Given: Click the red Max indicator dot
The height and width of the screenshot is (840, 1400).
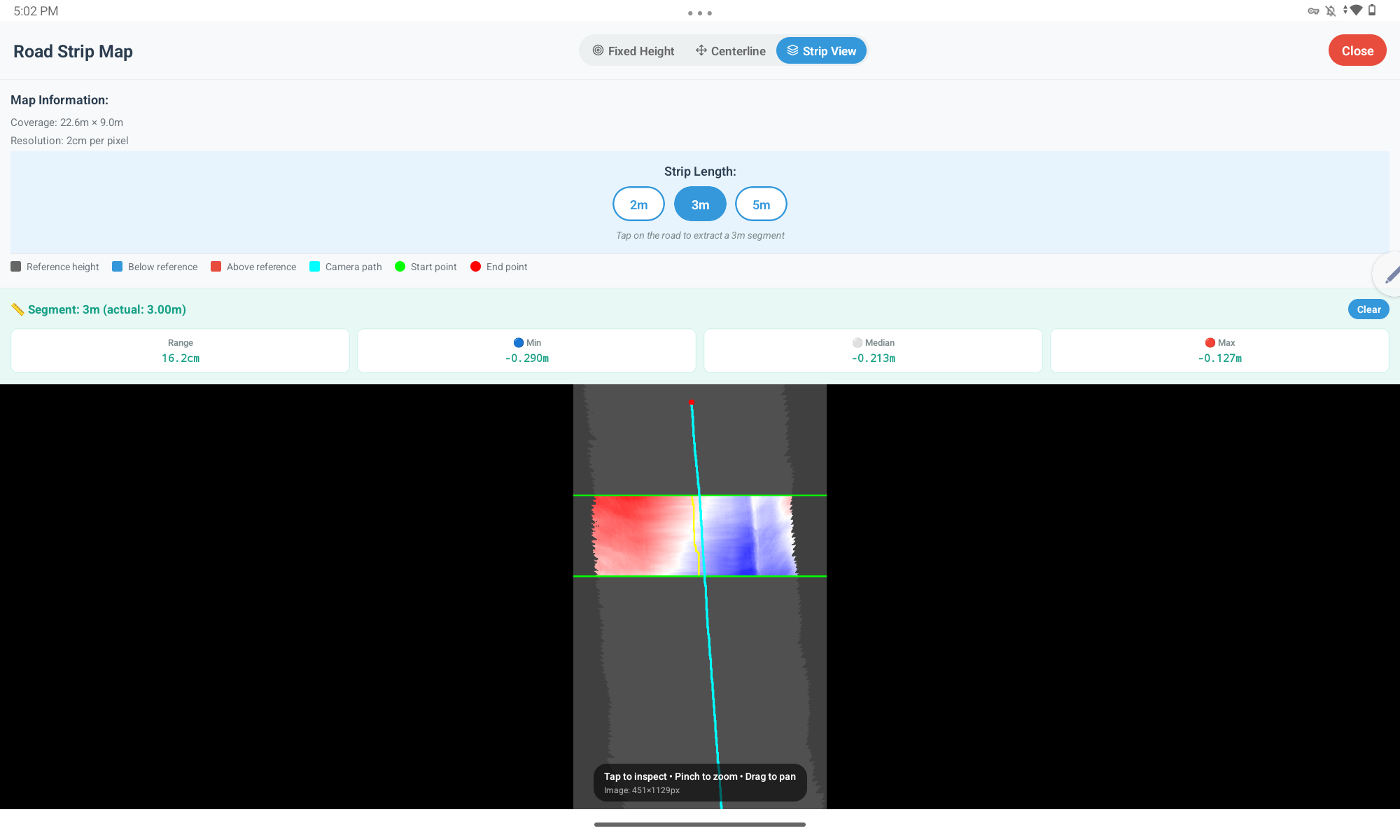Looking at the screenshot, I should [x=1210, y=342].
